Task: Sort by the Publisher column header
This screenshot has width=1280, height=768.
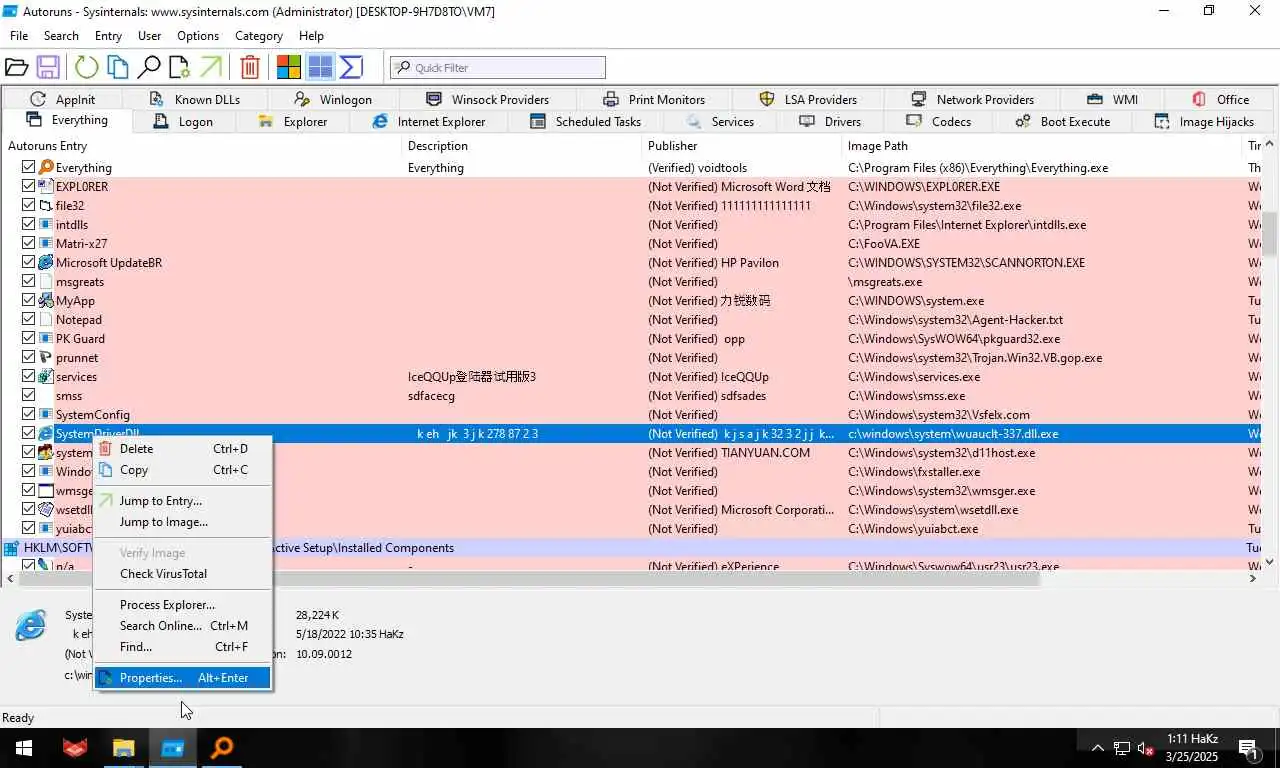Action: coord(742,146)
